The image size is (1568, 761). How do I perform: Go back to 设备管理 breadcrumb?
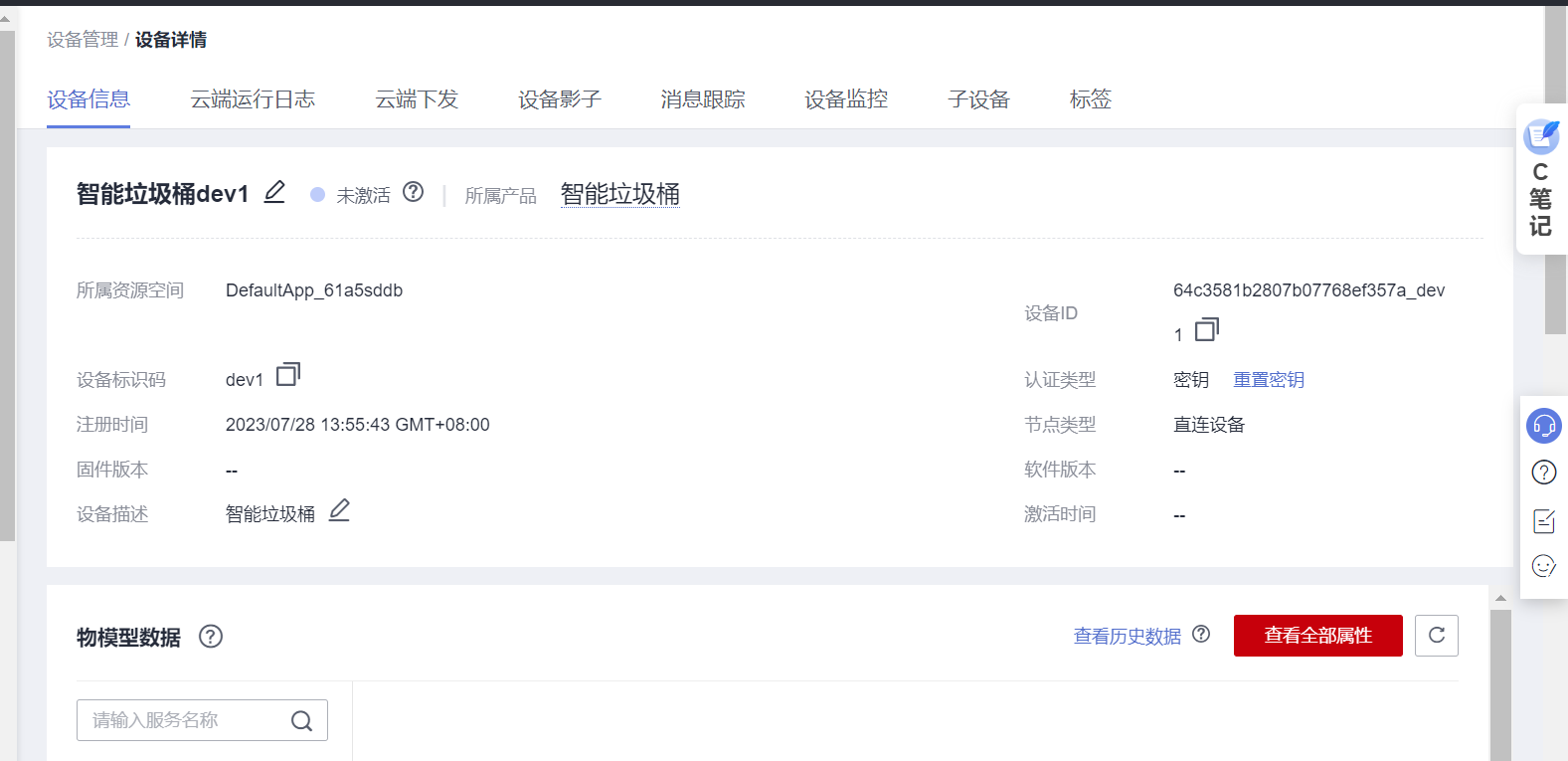click(83, 40)
